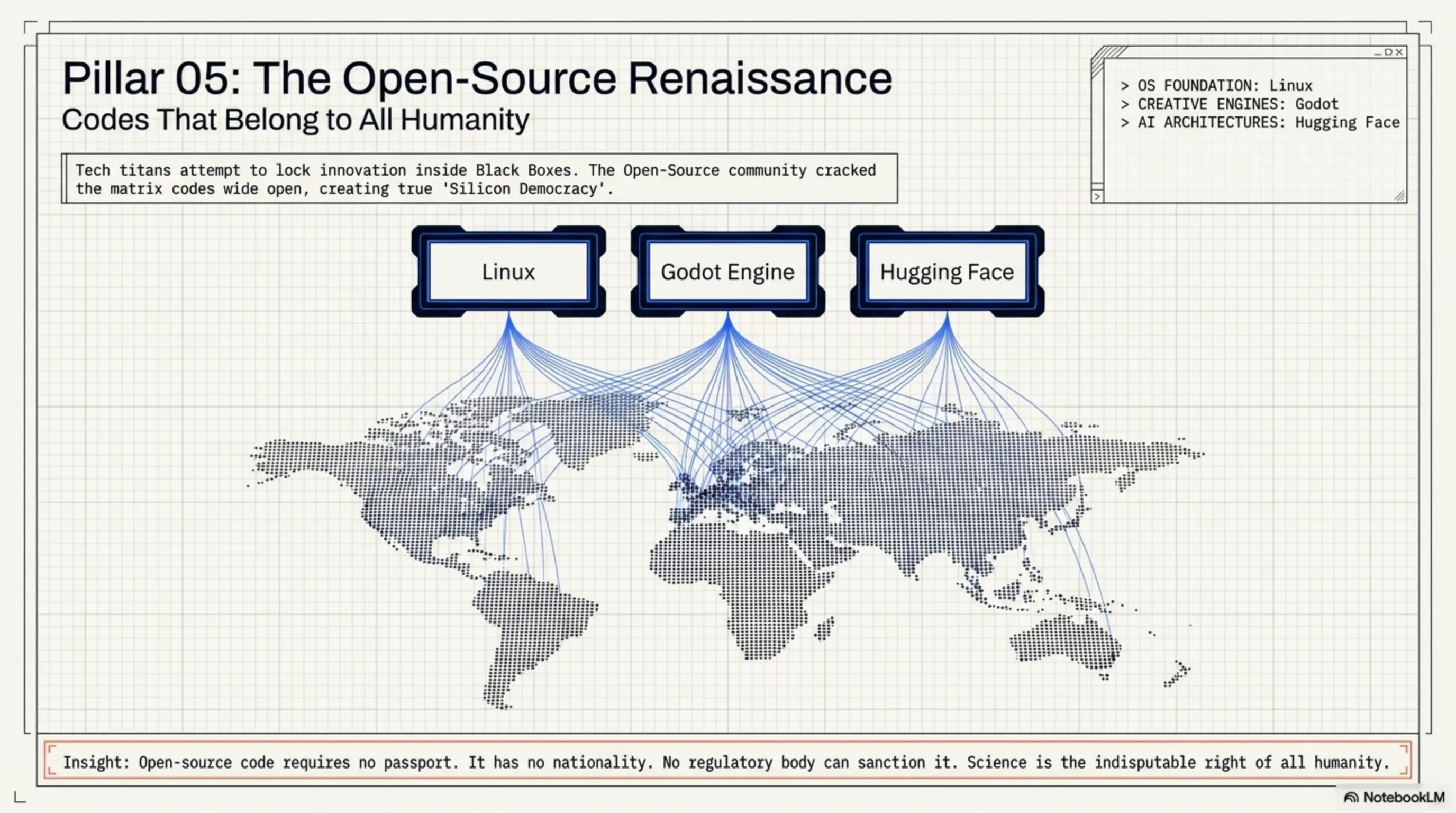Maximize the terminal window widget
Screen dimensions: 1456x813
(x=1388, y=52)
